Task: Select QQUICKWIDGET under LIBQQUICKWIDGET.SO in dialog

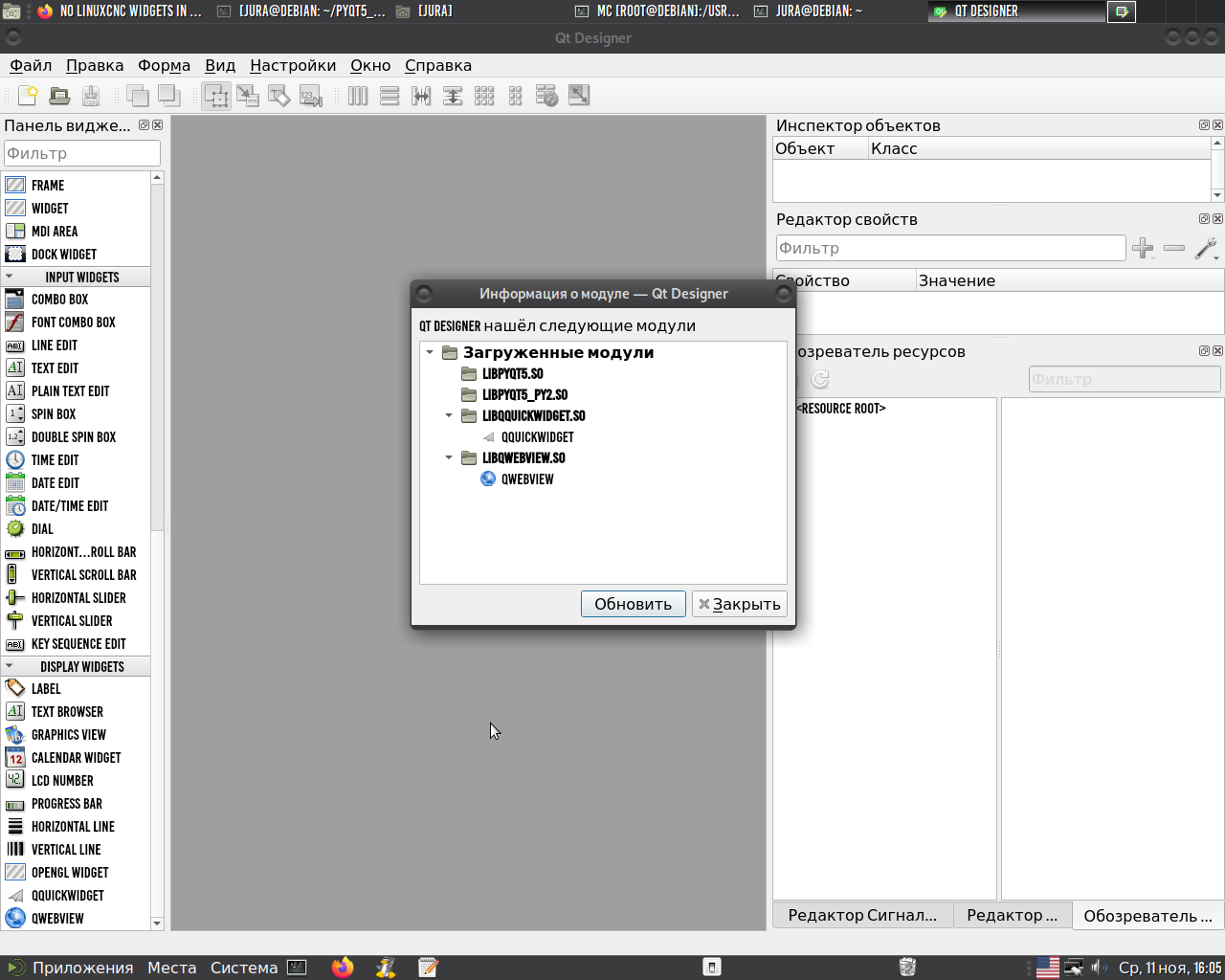Action: tap(537, 436)
